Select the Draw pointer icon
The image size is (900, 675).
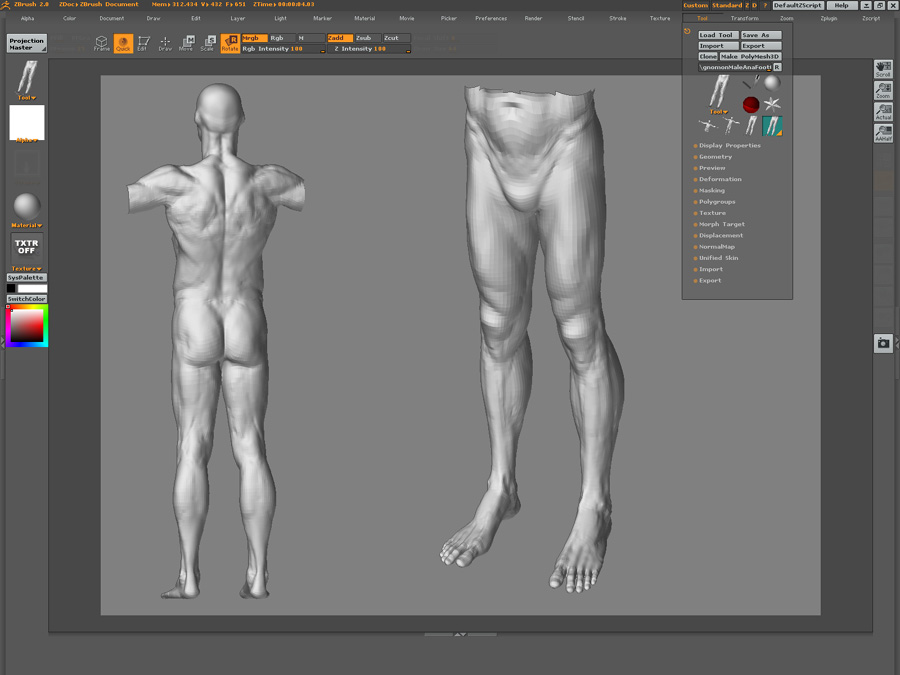(165, 43)
